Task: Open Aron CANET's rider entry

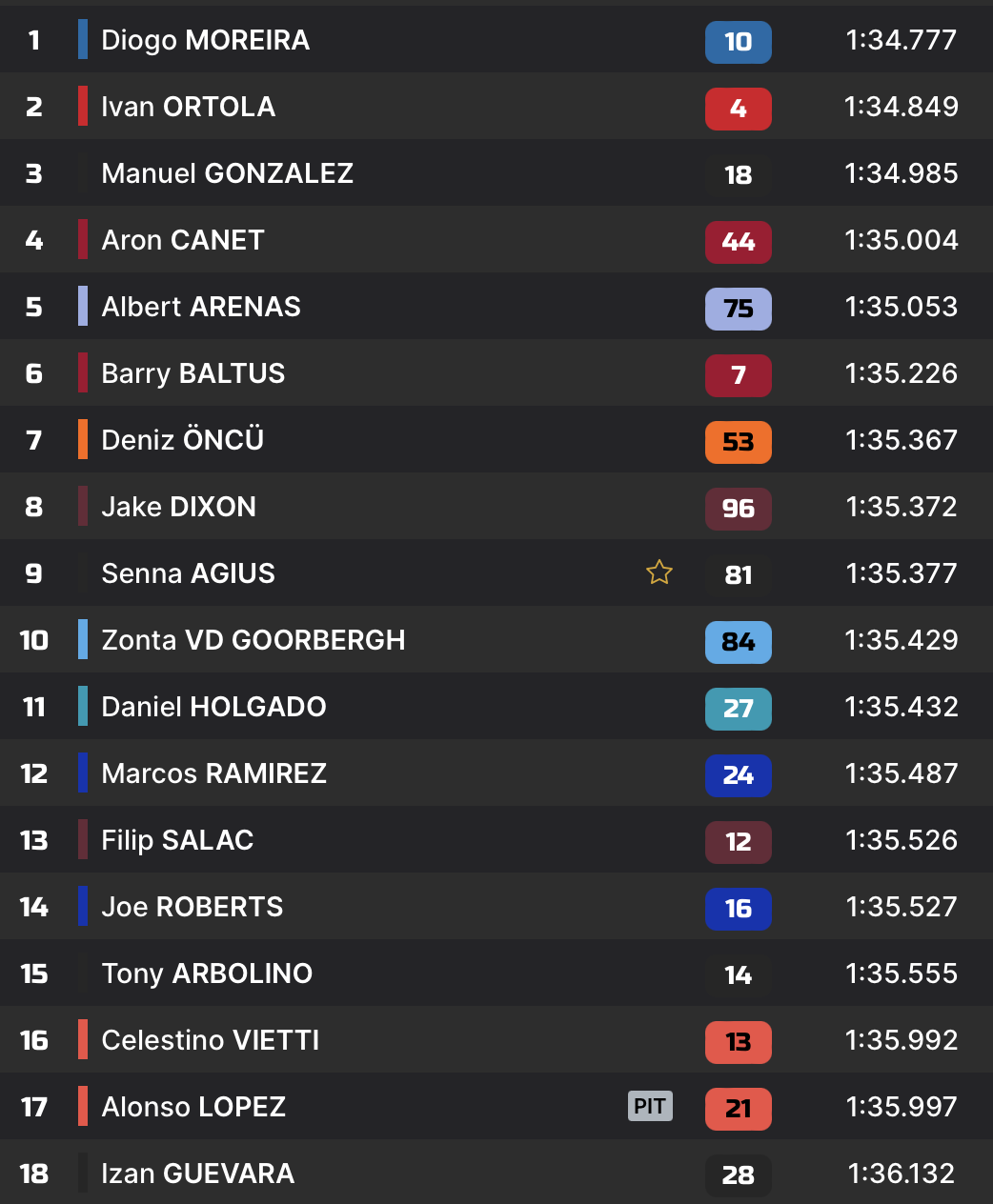Action: [x=183, y=240]
